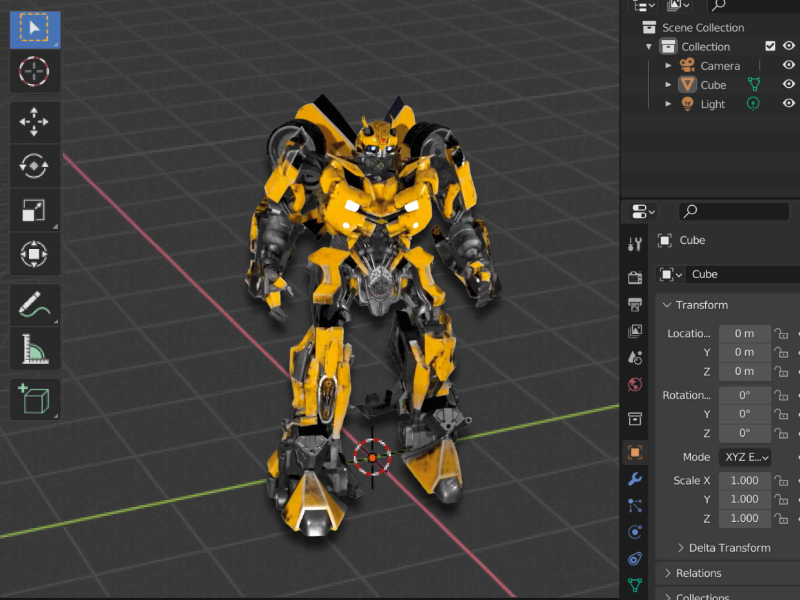Click the Cube mesh data icon in outliner

click(x=754, y=84)
